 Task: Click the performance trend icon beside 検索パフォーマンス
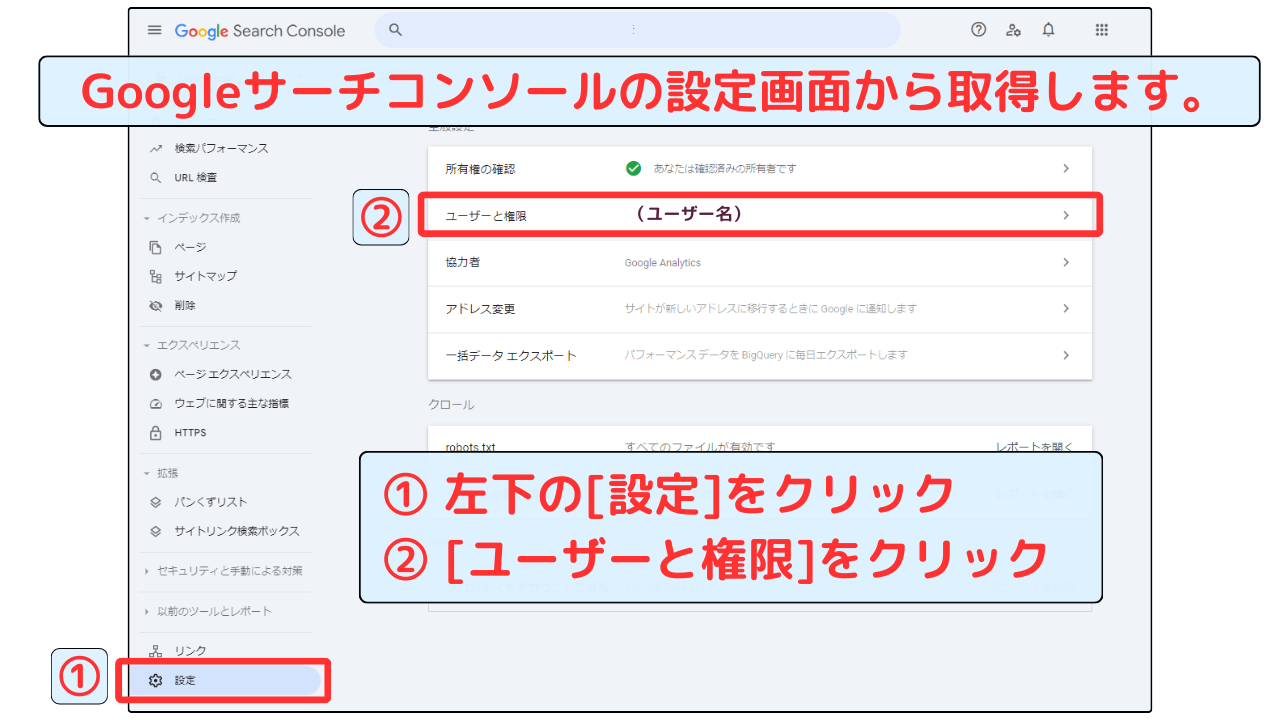point(155,148)
